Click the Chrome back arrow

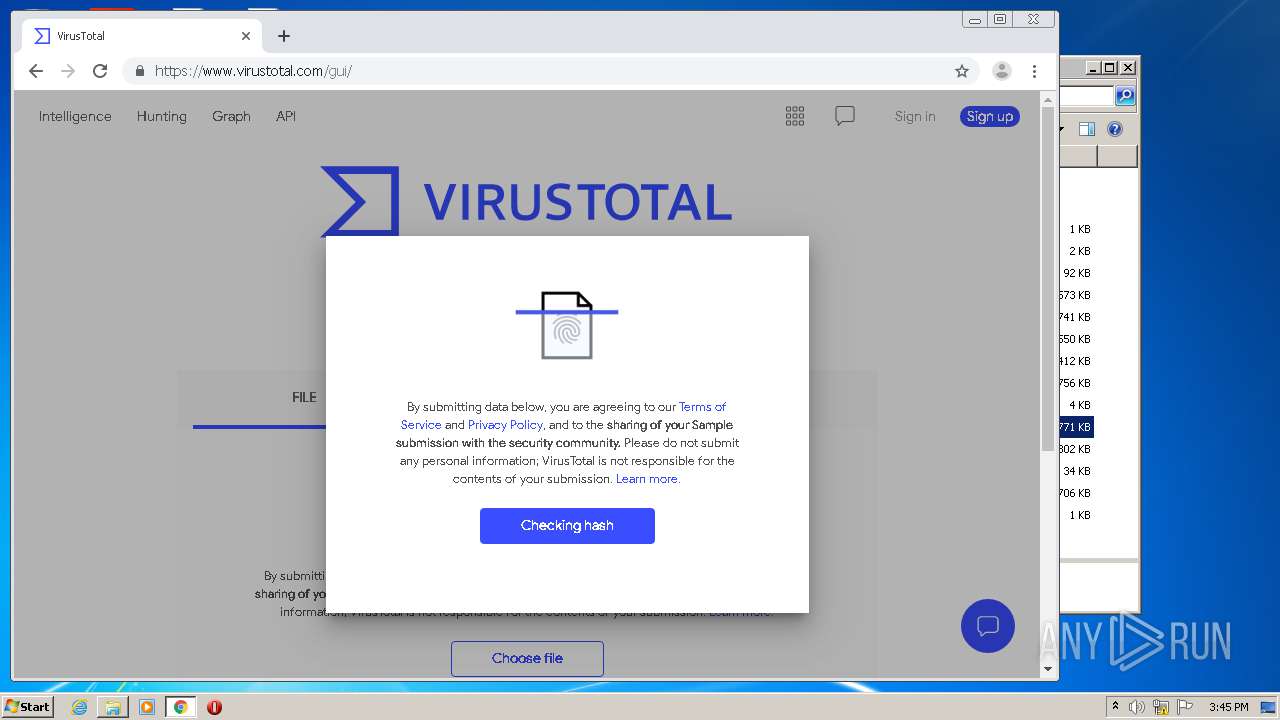point(36,71)
